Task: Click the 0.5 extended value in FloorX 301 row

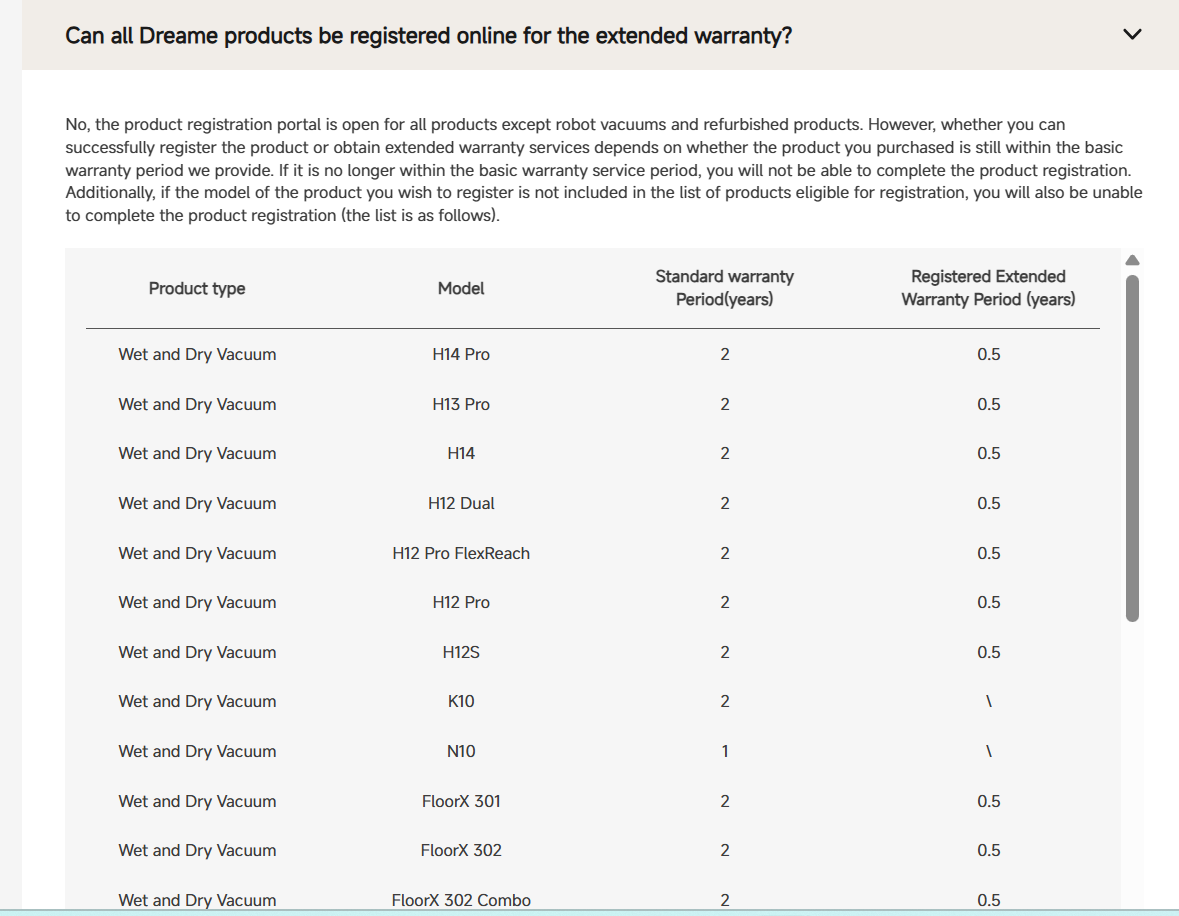Action: point(989,801)
